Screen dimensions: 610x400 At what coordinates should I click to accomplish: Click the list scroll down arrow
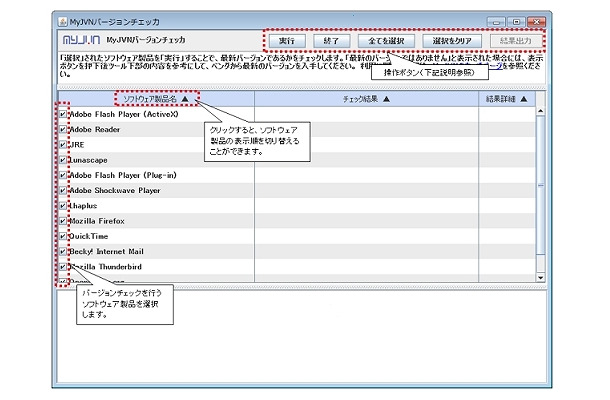coord(540,277)
